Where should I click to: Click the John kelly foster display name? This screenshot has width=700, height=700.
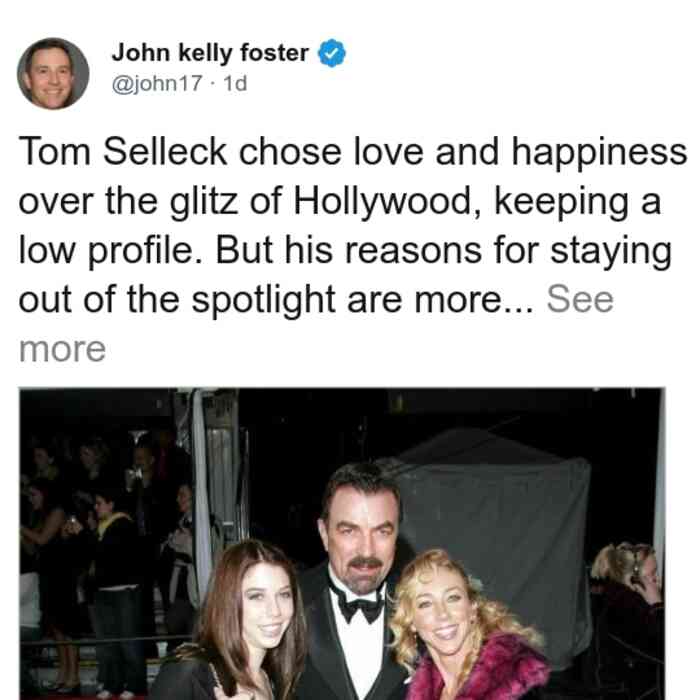coord(210,53)
